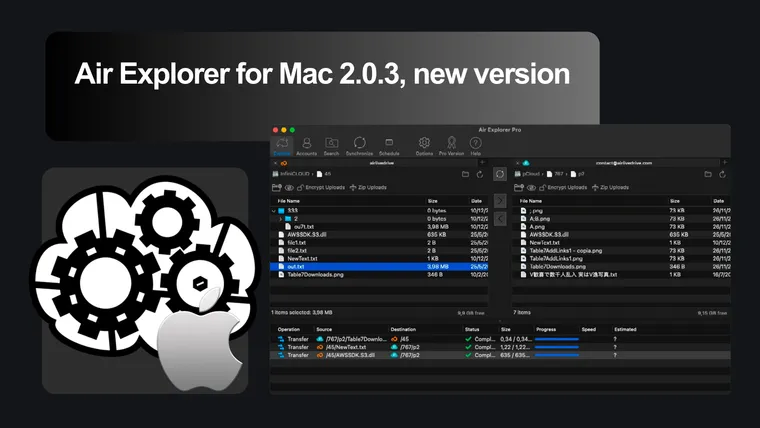Click the right pane view-mode icon
Image resolution: width=760 pixels, height=428 pixels.
coord(519,187)
